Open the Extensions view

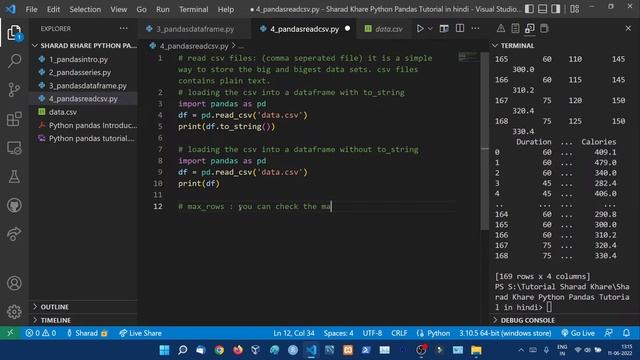(x=14, y=119)
